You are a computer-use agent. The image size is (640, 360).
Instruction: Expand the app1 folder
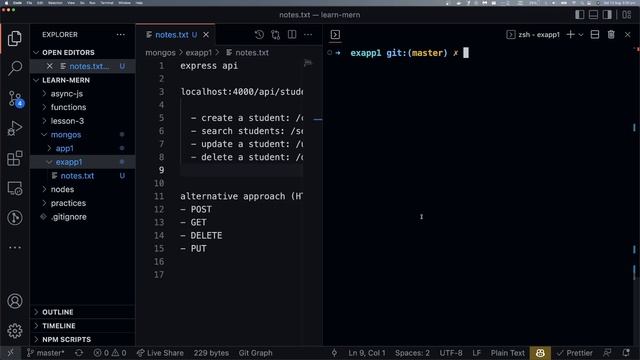click(x=82, y=149)
